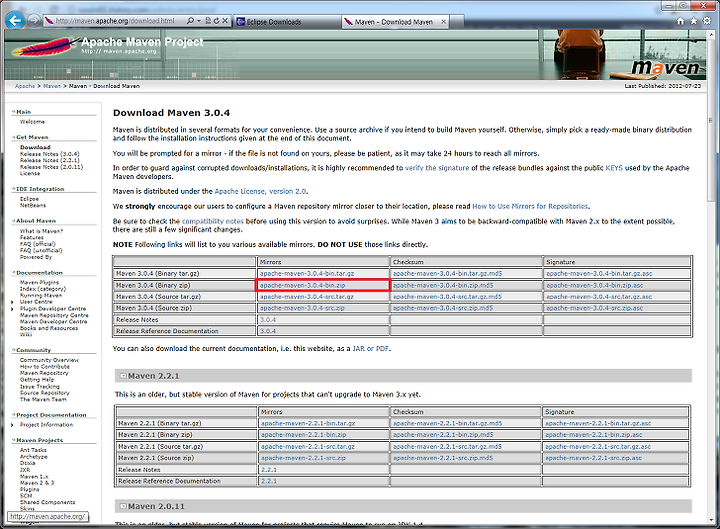Open 3.0.4 Release Reference Documentation link

tap(268, 331)
